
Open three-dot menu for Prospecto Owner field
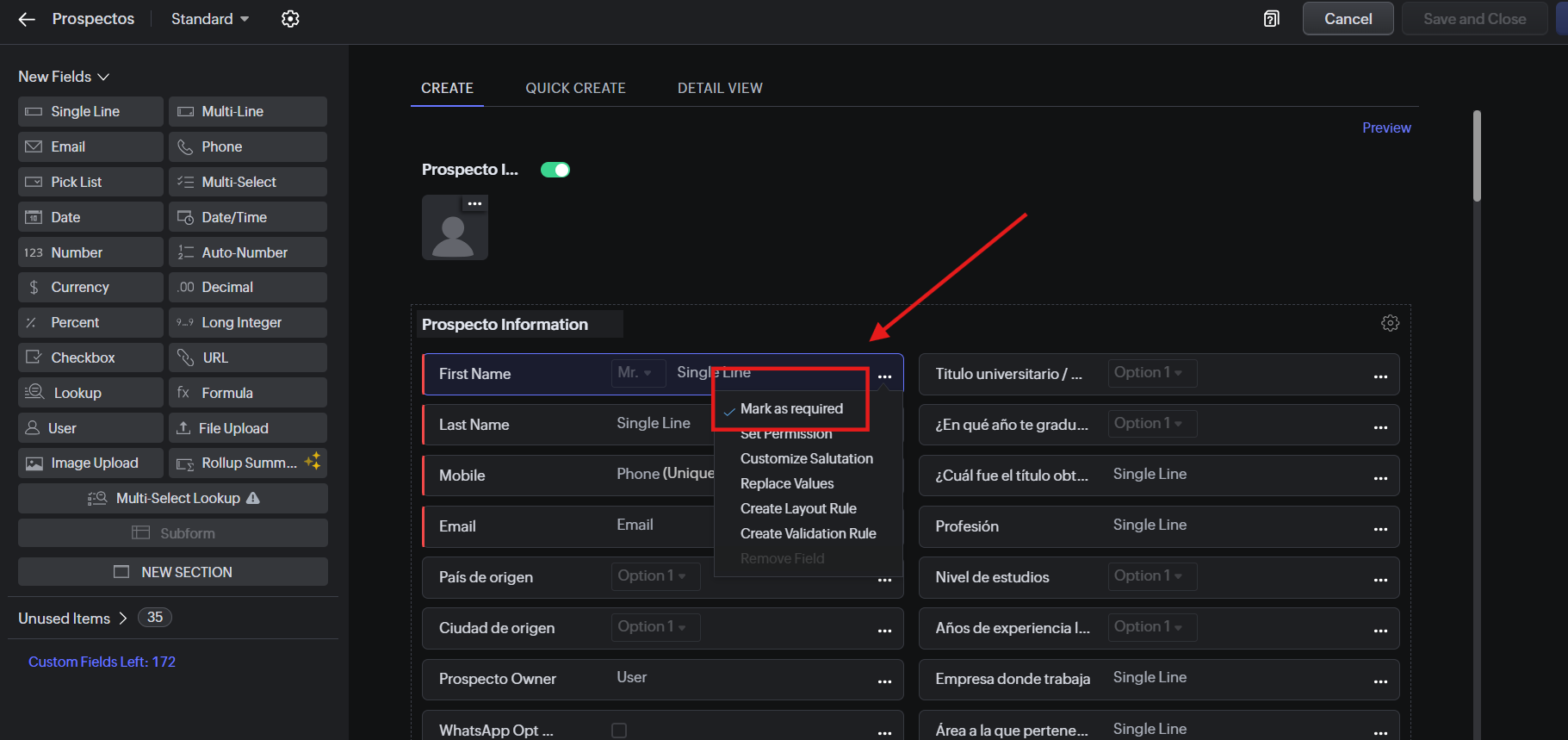coord(884,681)
